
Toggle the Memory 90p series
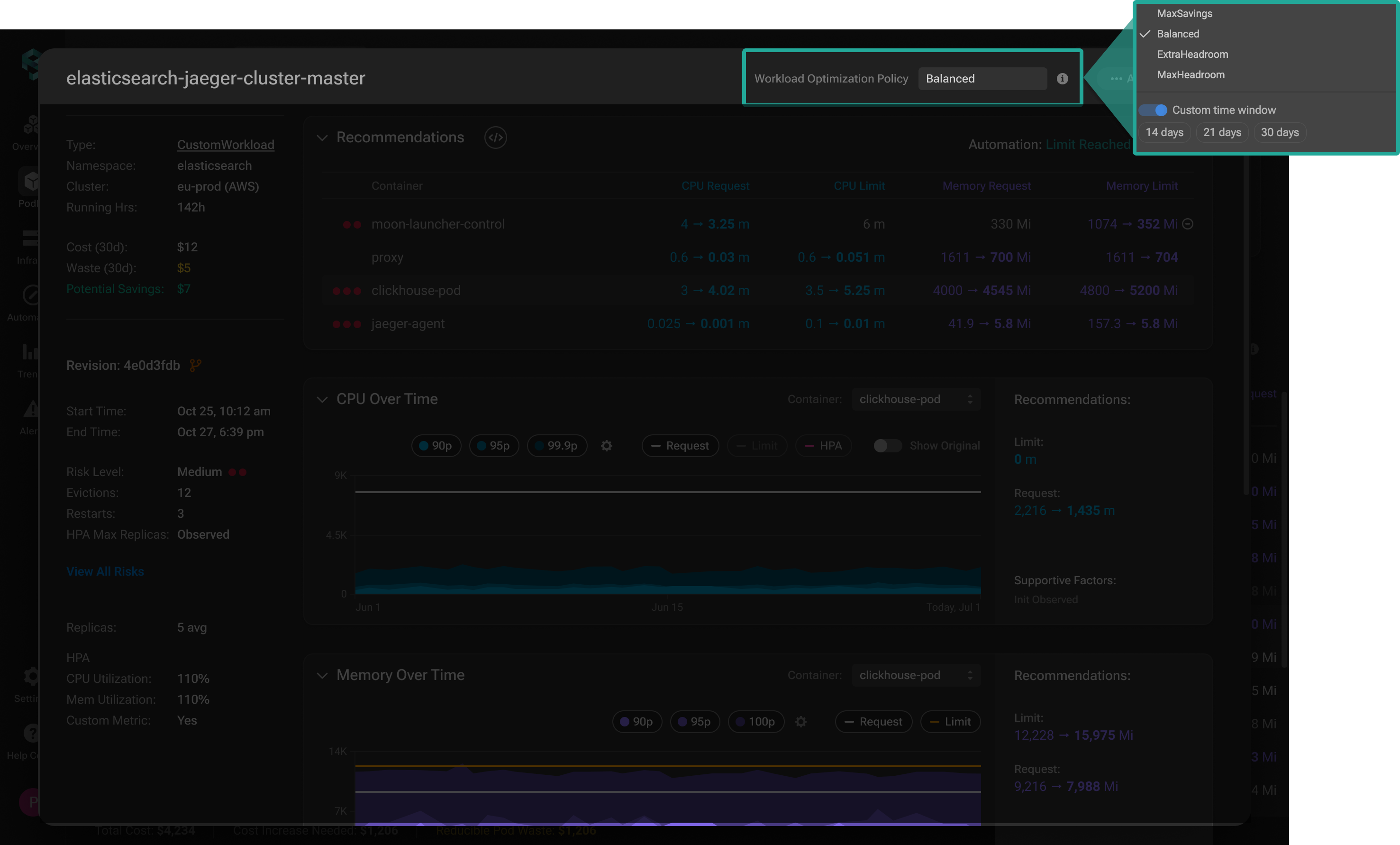click(637, 722)
